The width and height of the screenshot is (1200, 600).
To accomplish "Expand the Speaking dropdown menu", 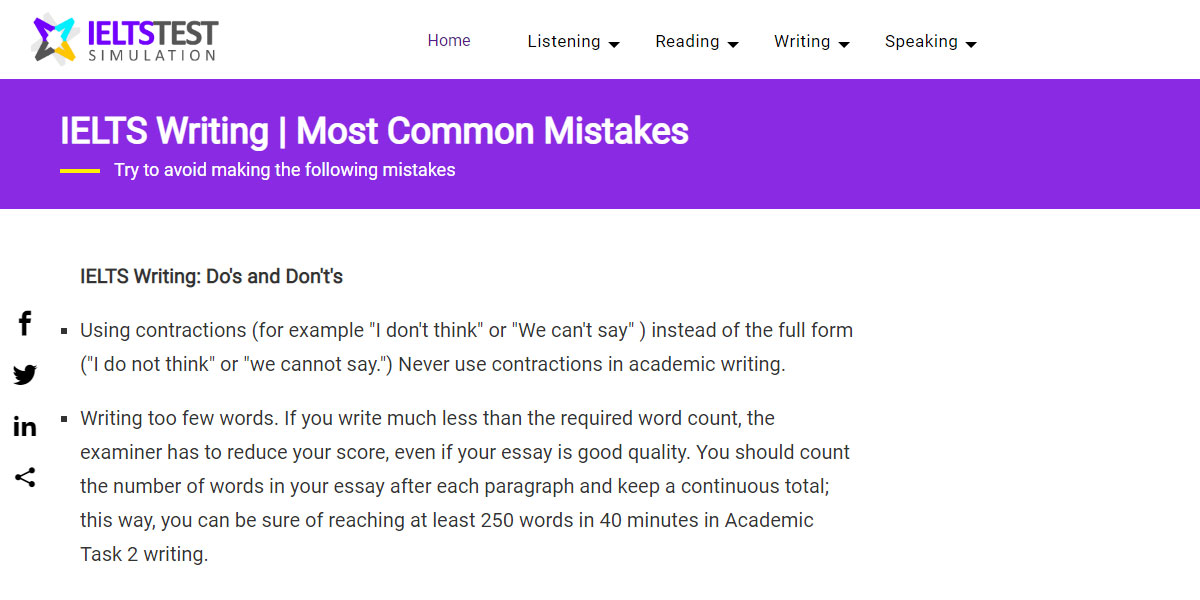I will (971, 44).
